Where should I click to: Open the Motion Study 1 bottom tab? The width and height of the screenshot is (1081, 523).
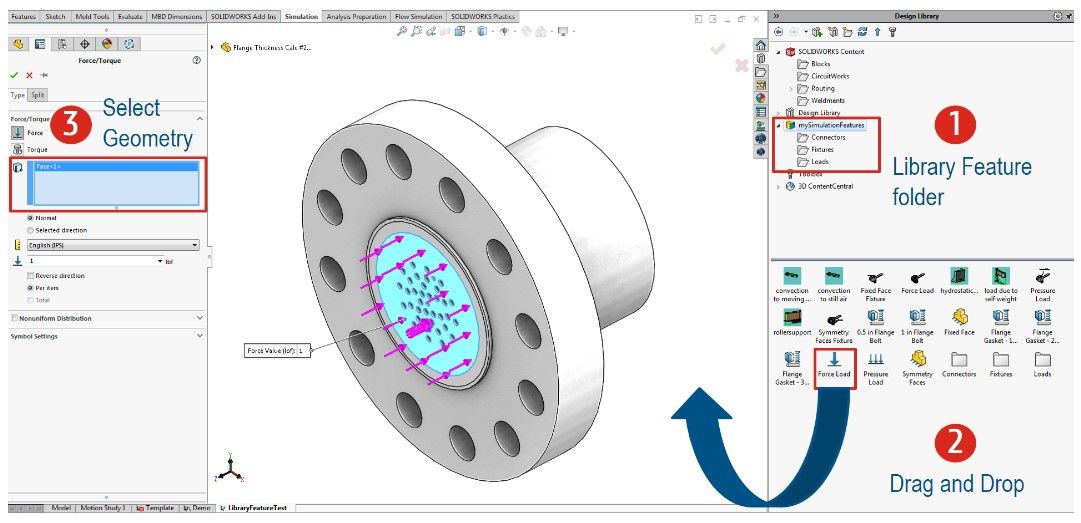[103, 508]
